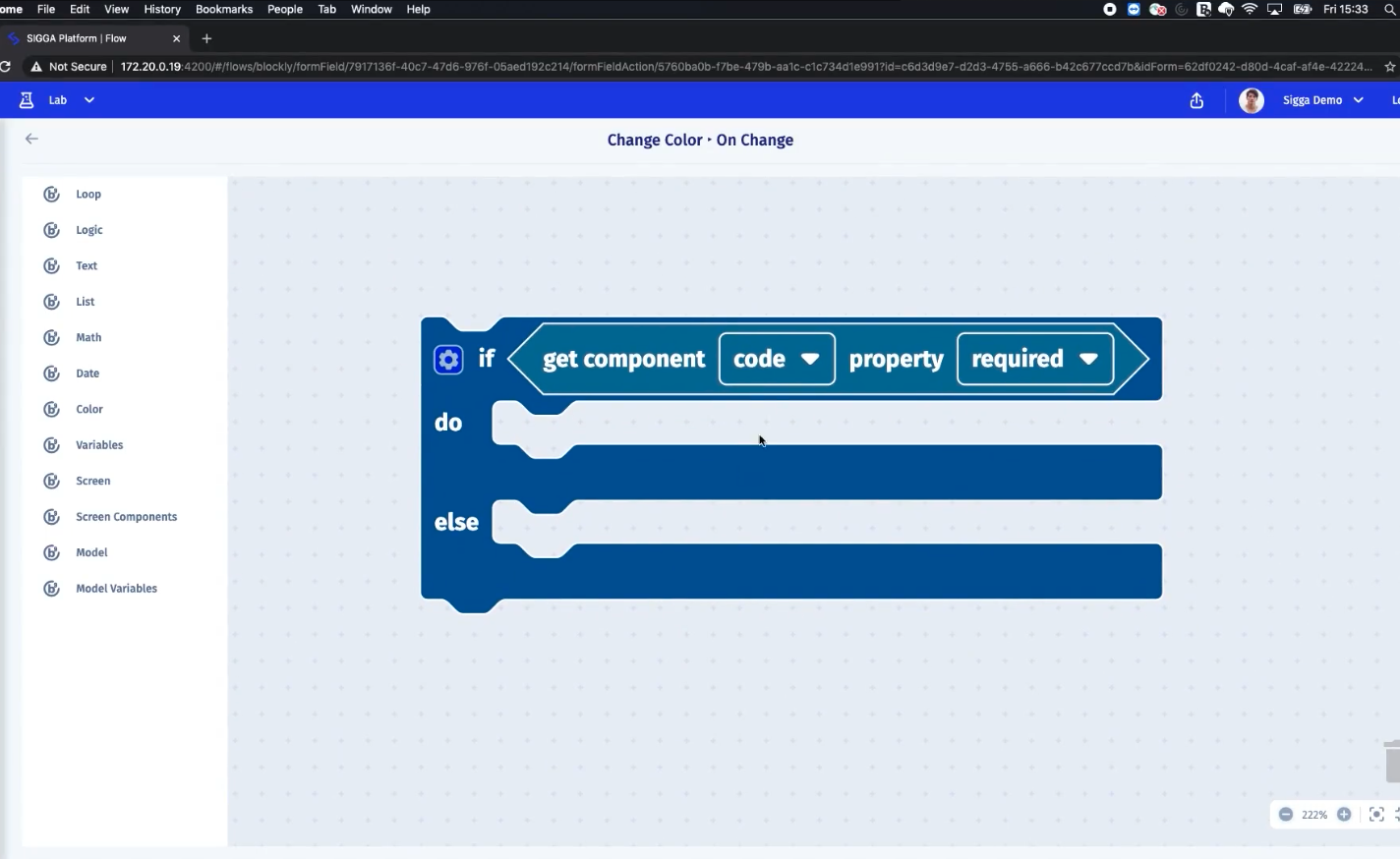
Task: Expand the Lab workspace dropdown chevron
Action: (x=89, y=100)
